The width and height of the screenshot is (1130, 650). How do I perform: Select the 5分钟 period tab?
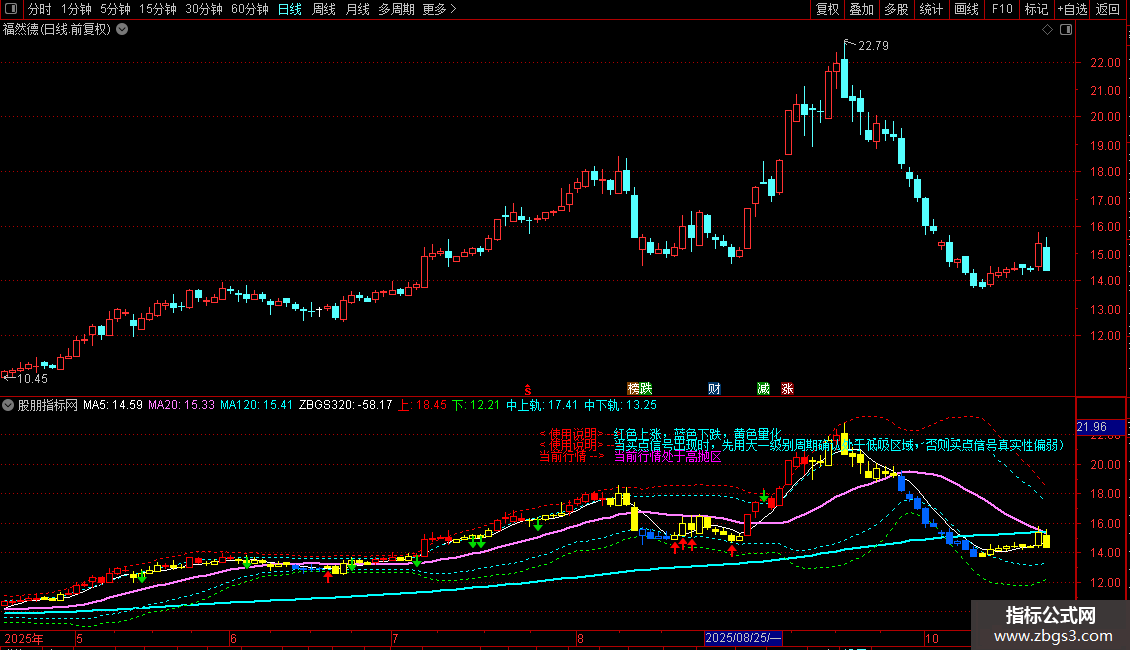115,9
